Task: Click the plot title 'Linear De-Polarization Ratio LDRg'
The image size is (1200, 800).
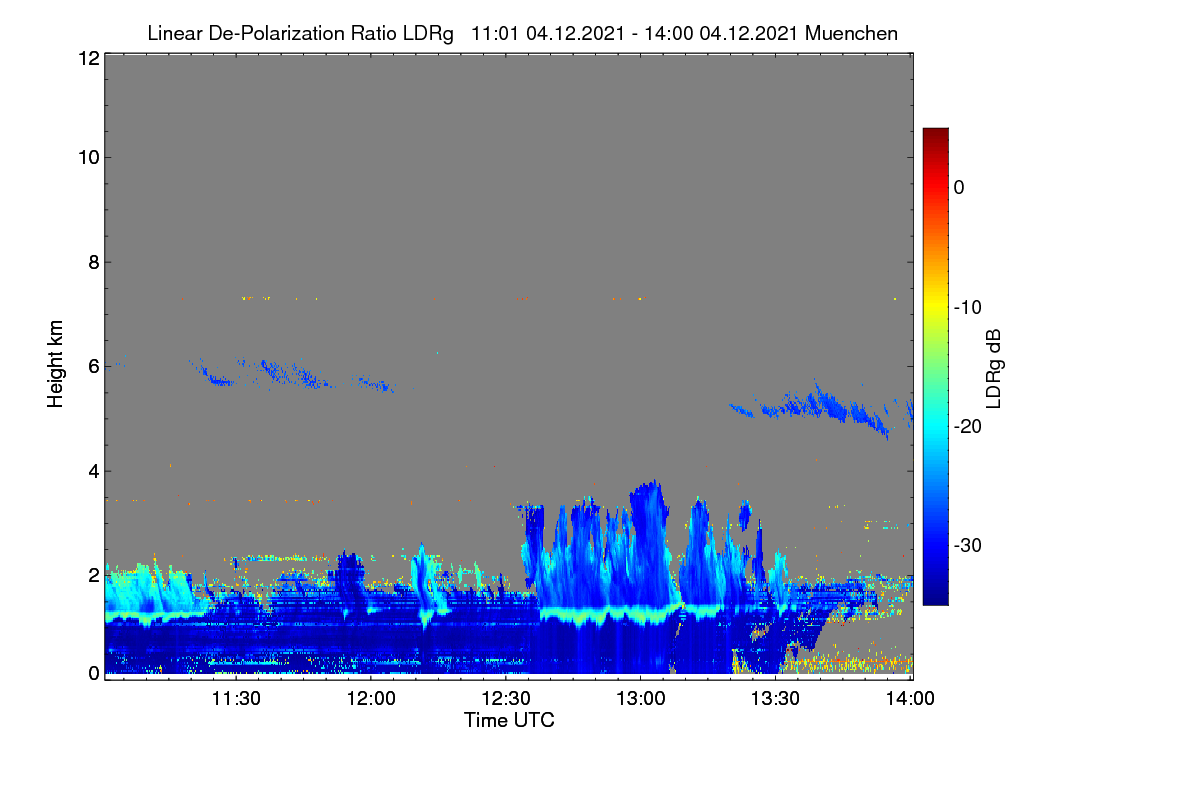Action: 300,34
